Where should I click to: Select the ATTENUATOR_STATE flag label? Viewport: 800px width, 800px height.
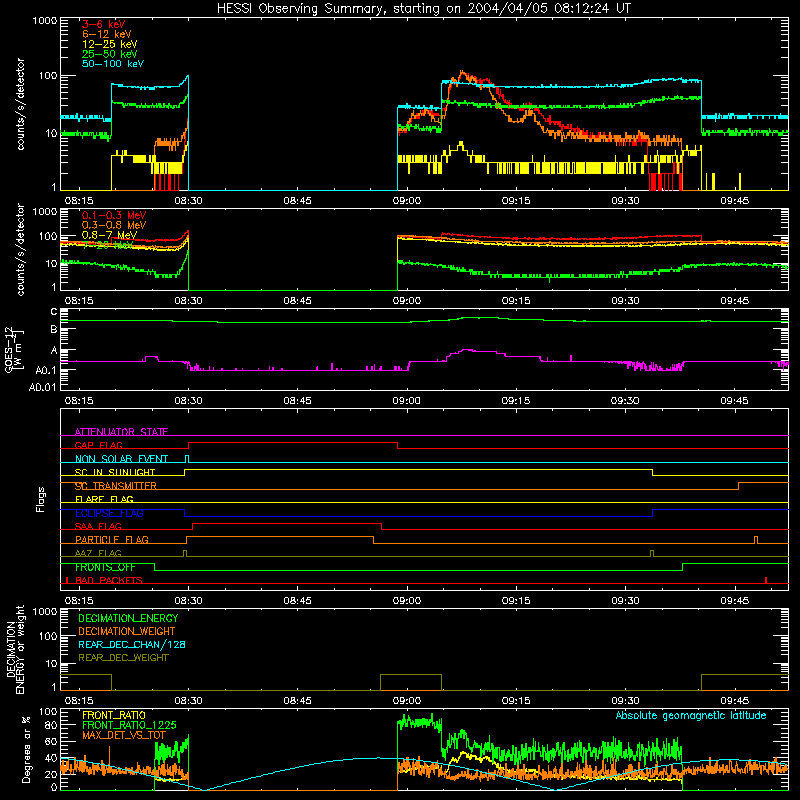[121, 432]
